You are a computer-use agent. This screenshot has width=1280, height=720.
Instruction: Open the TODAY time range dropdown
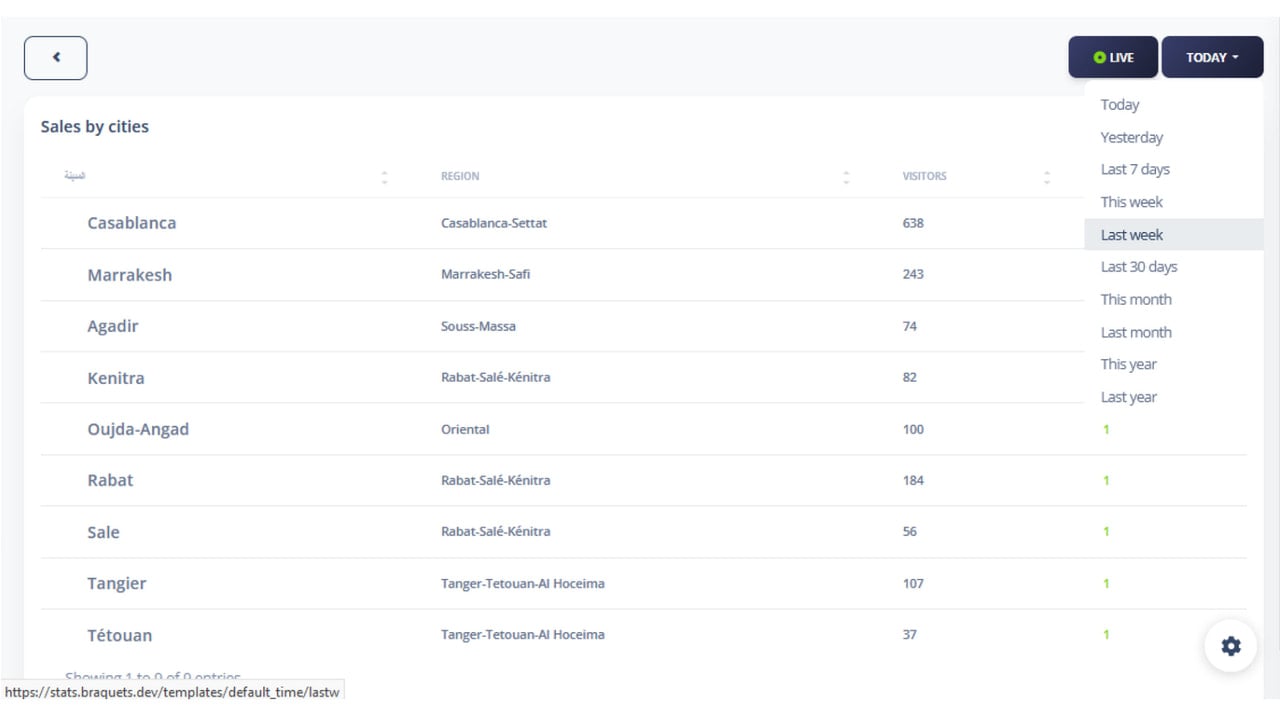point(1212,58)
